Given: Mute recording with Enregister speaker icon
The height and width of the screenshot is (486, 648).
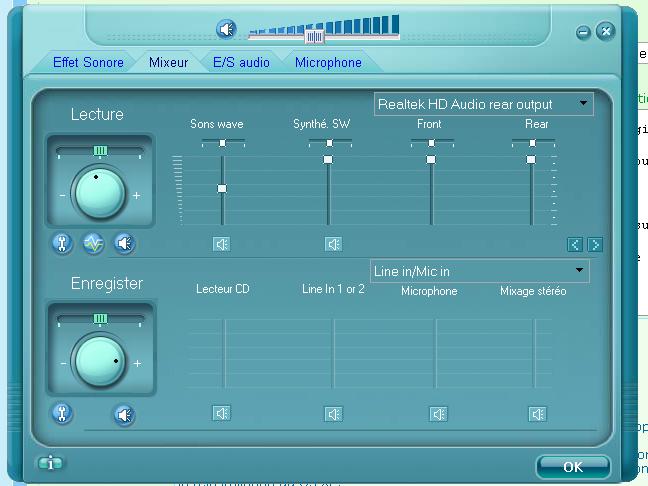Looking at the screenshot, I should 124,414.
